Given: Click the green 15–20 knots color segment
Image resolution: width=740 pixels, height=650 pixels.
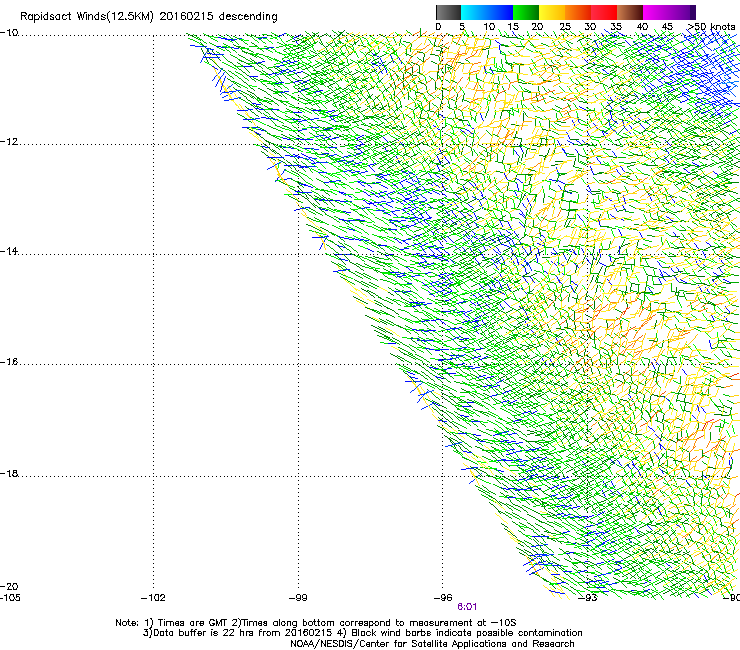Looking at the screenshot, I should [526, 12].
